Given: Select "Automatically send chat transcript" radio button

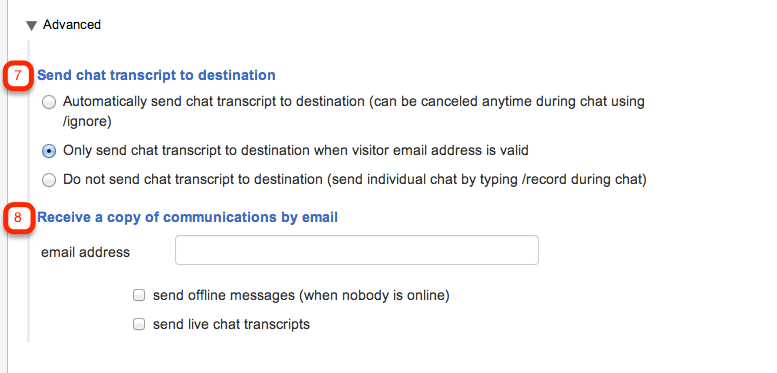Looking at the screenshot, I should click(49, 103).
